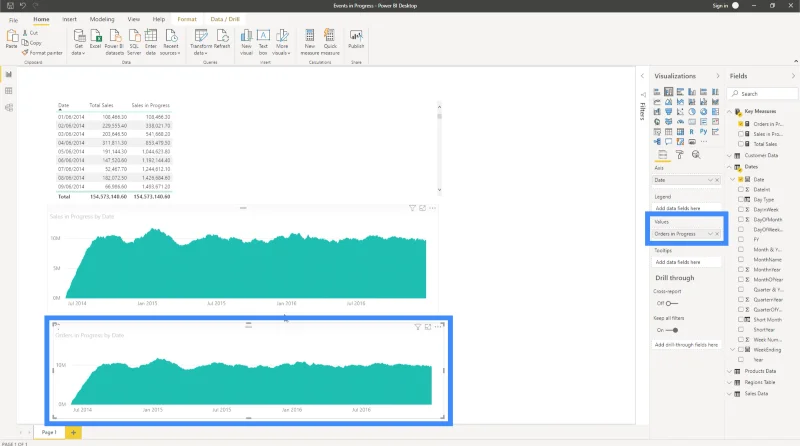Remove Orders in Progress from Values well
The image size is (800, 446).
pyautogui.click(x=717, y=234)
